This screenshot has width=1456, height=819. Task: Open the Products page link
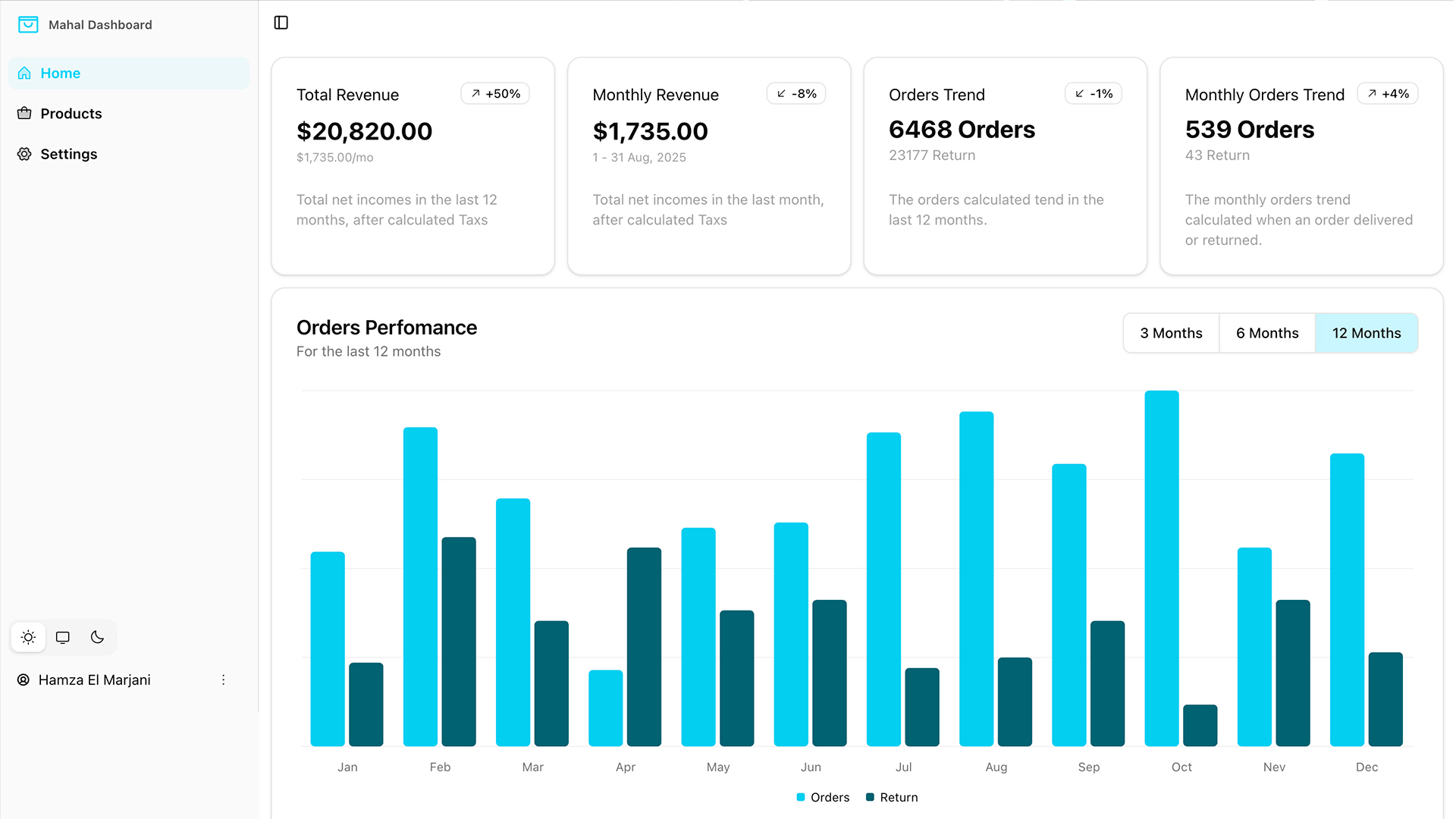71,114
